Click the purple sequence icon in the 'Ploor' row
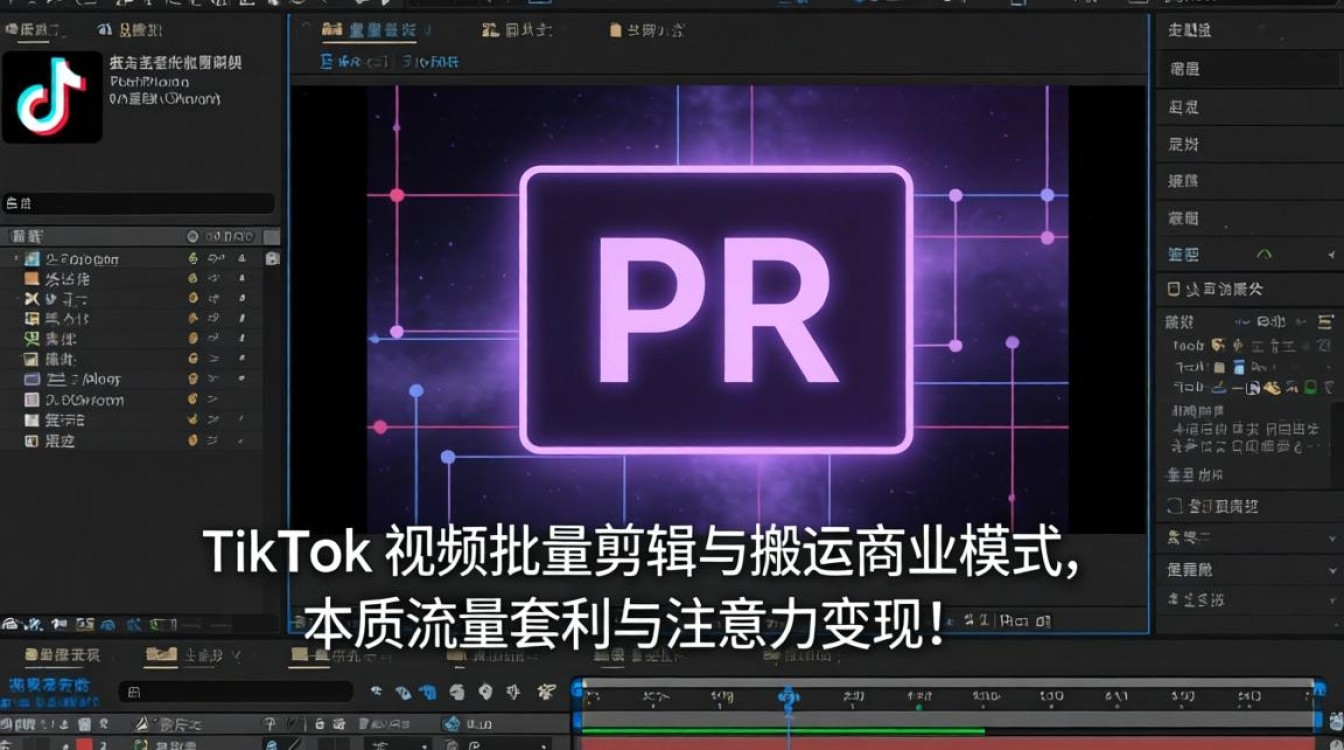Viewport: 1344px width, 750px height. coord(32,380)
